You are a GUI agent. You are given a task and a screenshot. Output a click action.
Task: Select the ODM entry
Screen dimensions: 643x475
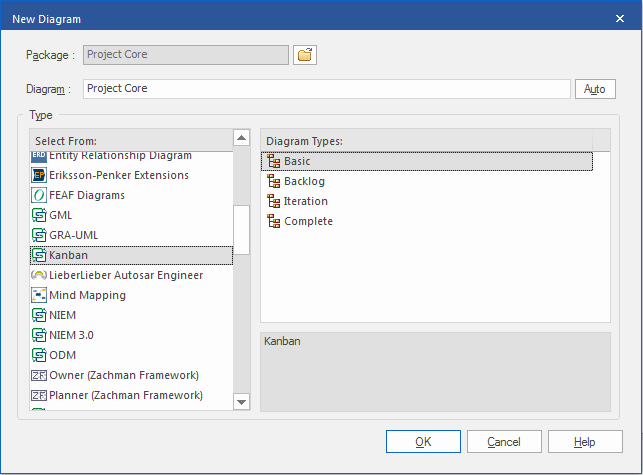click(62, 355)
